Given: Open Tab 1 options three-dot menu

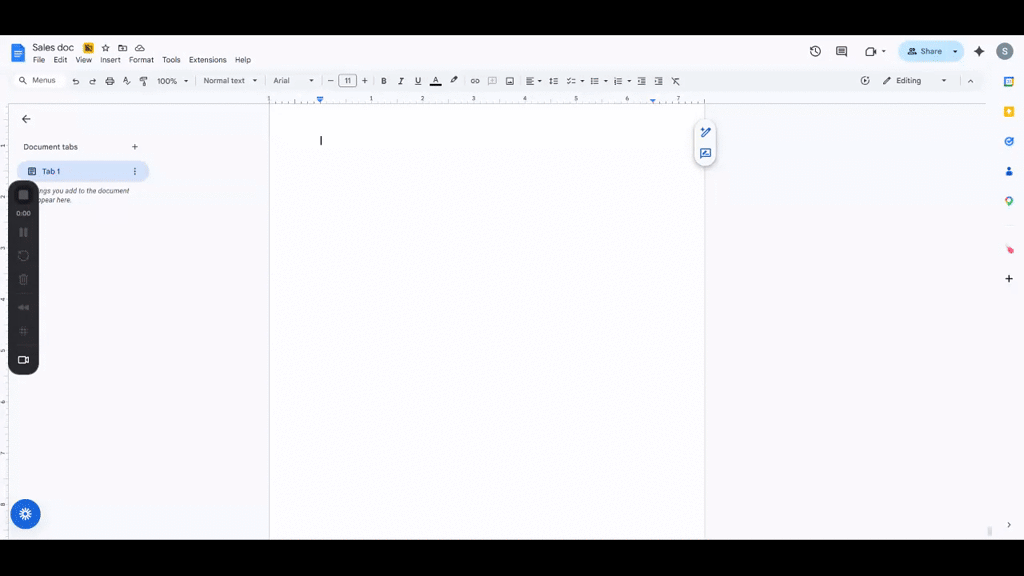Looking at the screenshot, I should pos(135,171).
